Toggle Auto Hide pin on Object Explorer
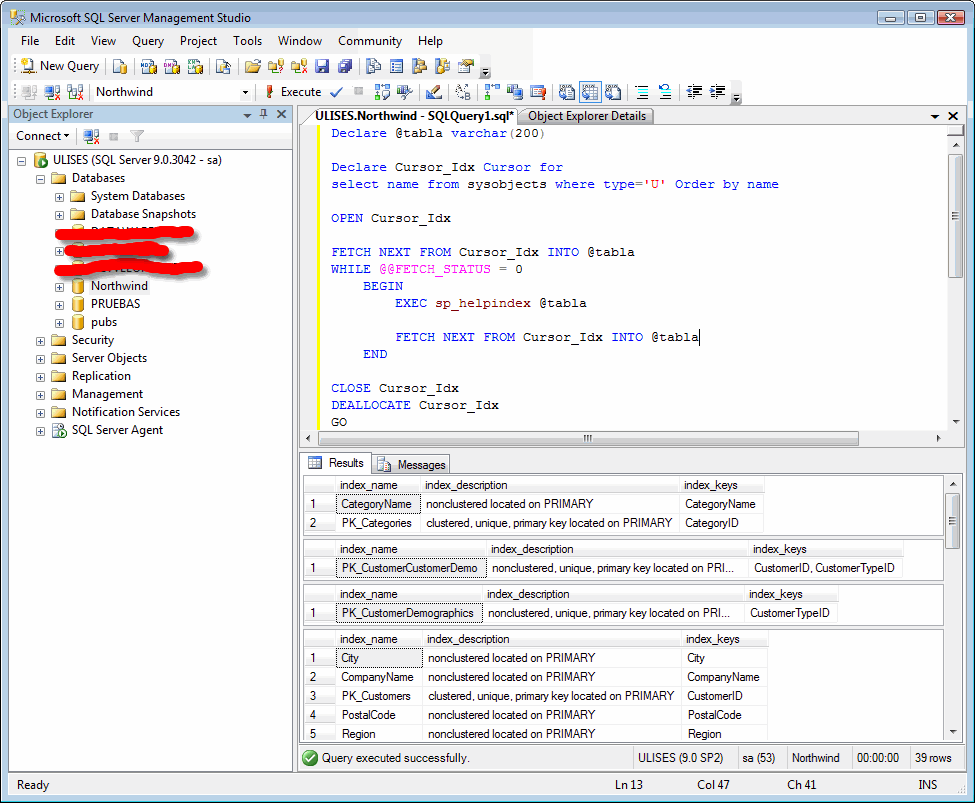975x803 pixels. (x=264, y=114)
